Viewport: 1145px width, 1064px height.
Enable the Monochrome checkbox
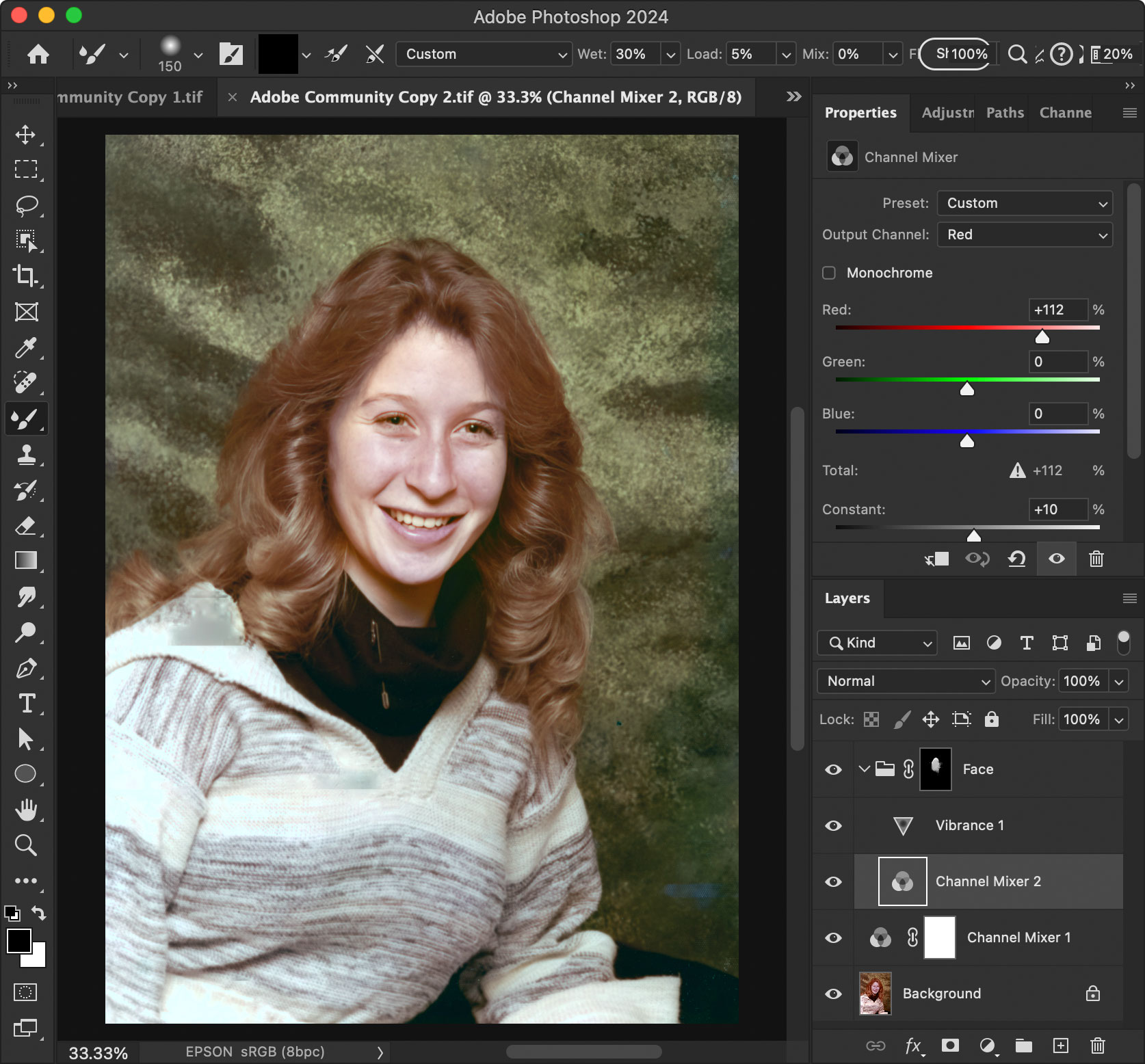(828, 272)
